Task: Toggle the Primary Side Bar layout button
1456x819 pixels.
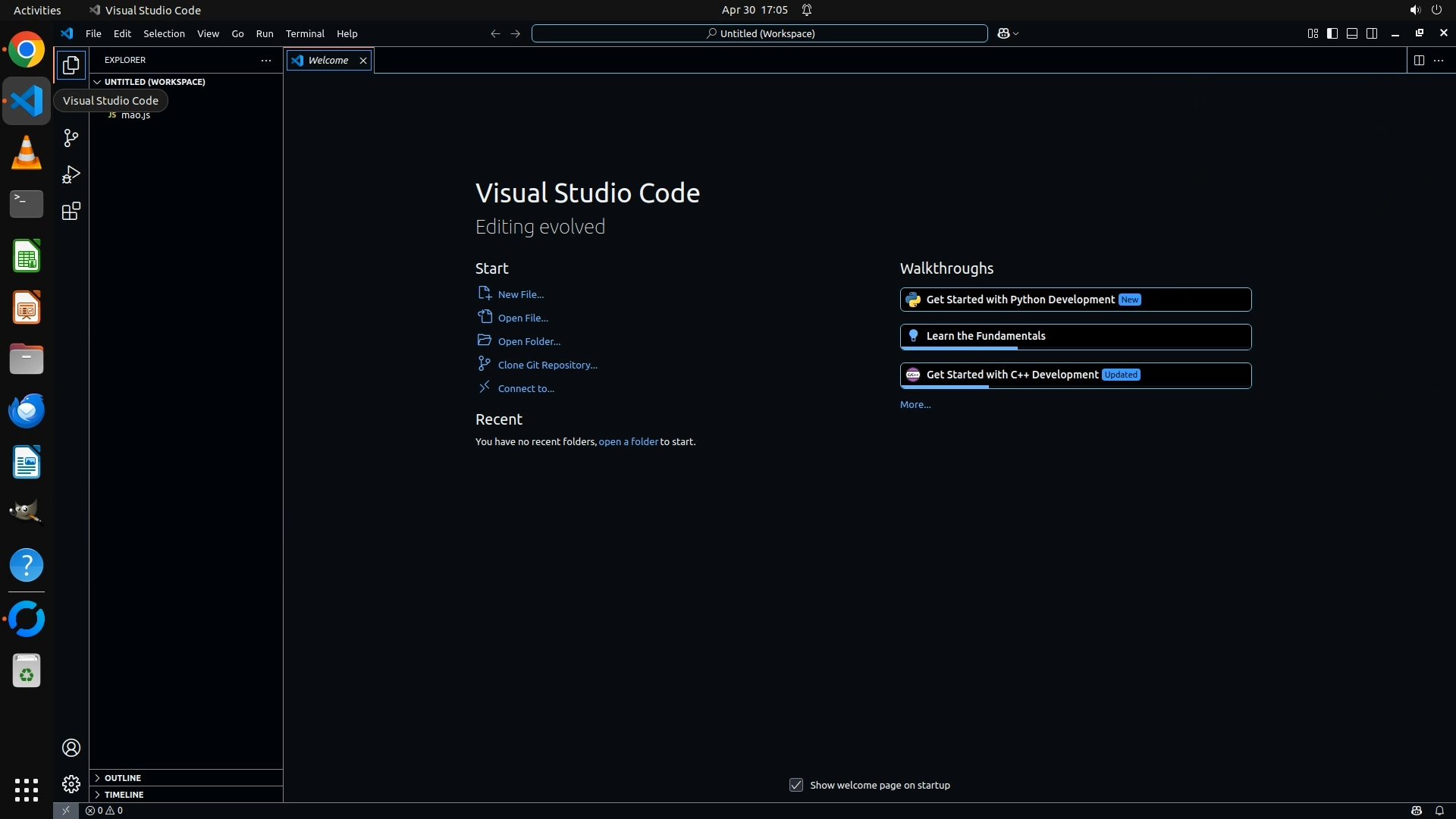Action: tap(1332, 33)
